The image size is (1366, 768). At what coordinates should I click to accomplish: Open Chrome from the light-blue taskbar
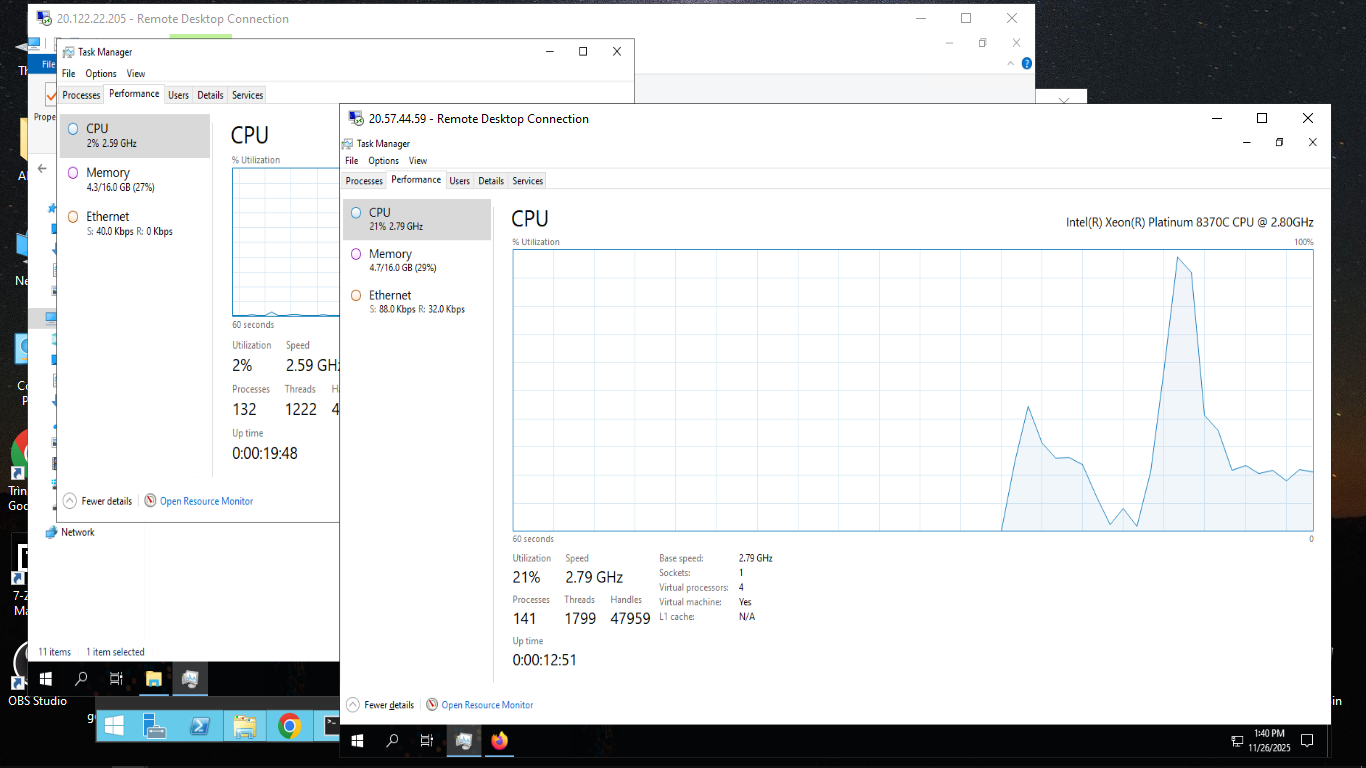click(290, 726)
